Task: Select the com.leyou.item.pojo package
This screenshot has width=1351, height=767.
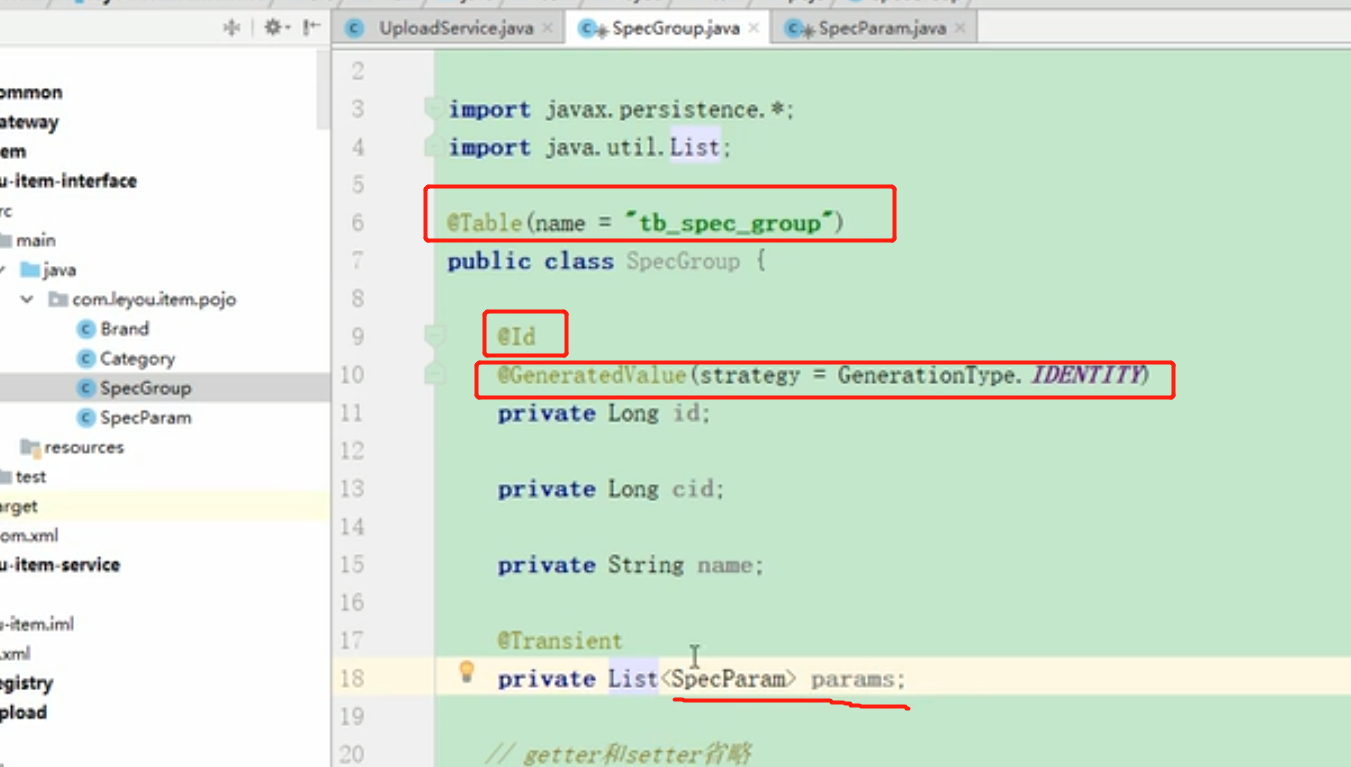Action: pyautogui.click(x=154, y=299)
